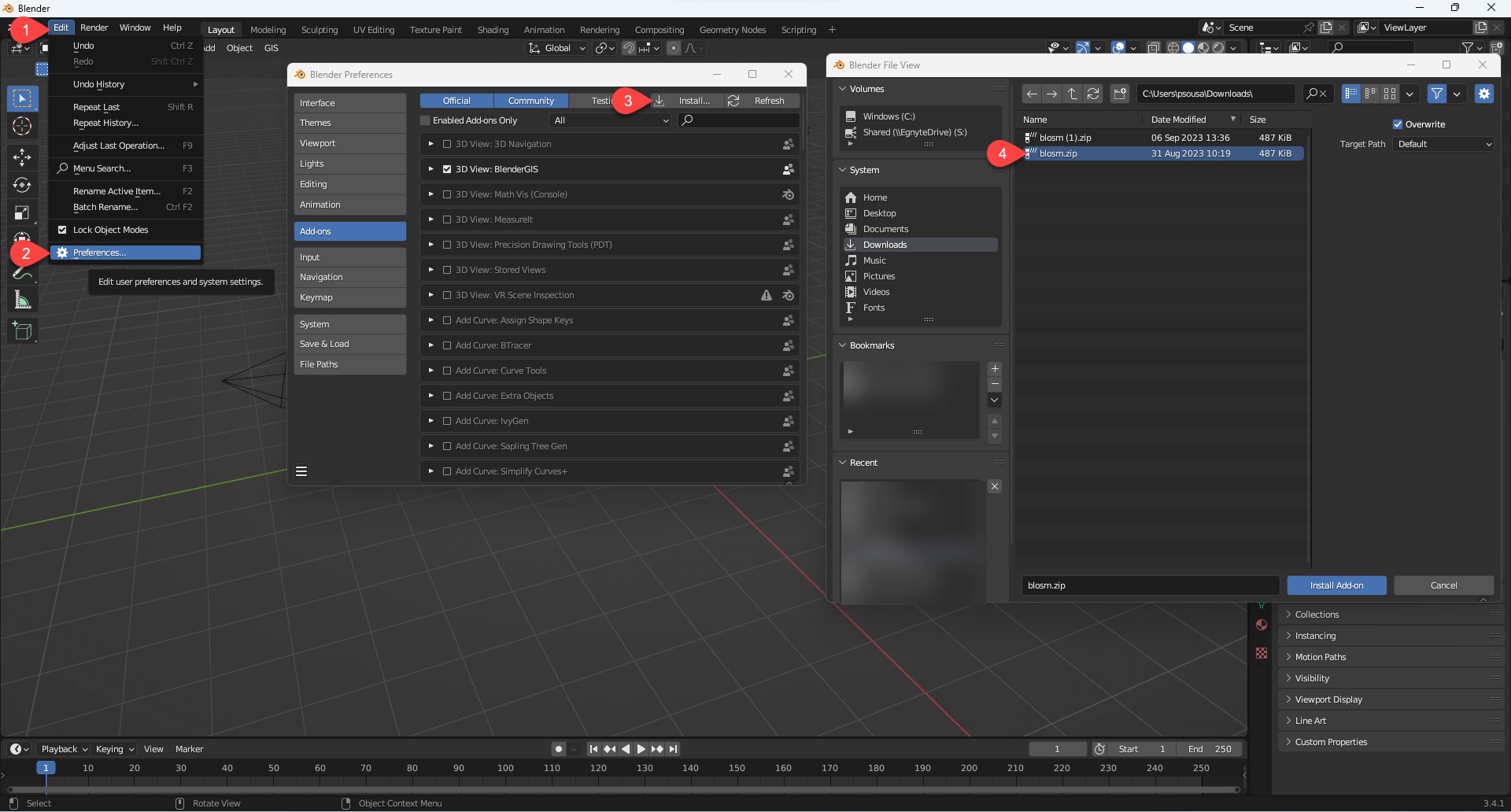
Task: Toggle Enabled Add-ons Only checkbox
Action: 426,120
